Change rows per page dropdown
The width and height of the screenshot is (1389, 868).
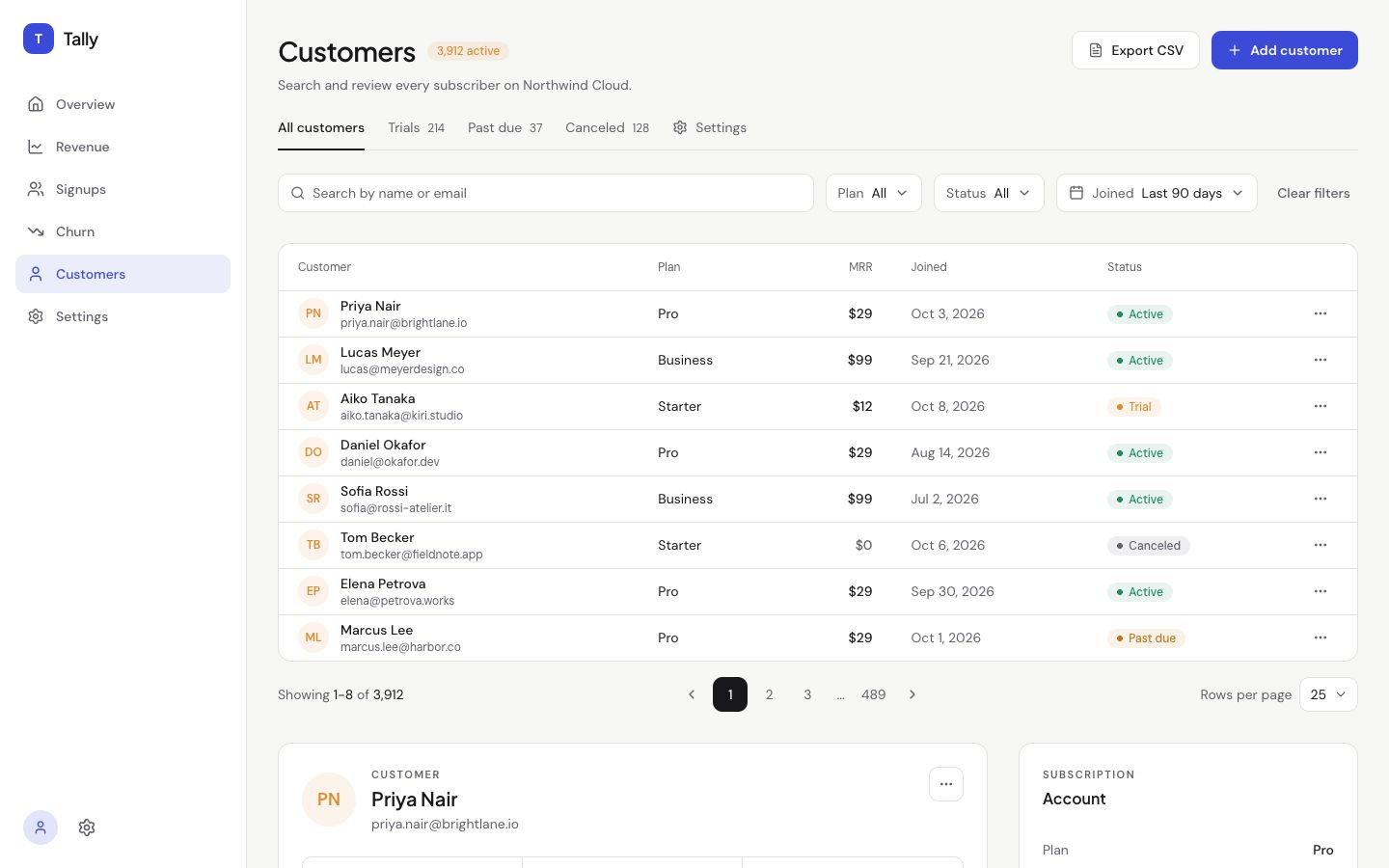1328,694
